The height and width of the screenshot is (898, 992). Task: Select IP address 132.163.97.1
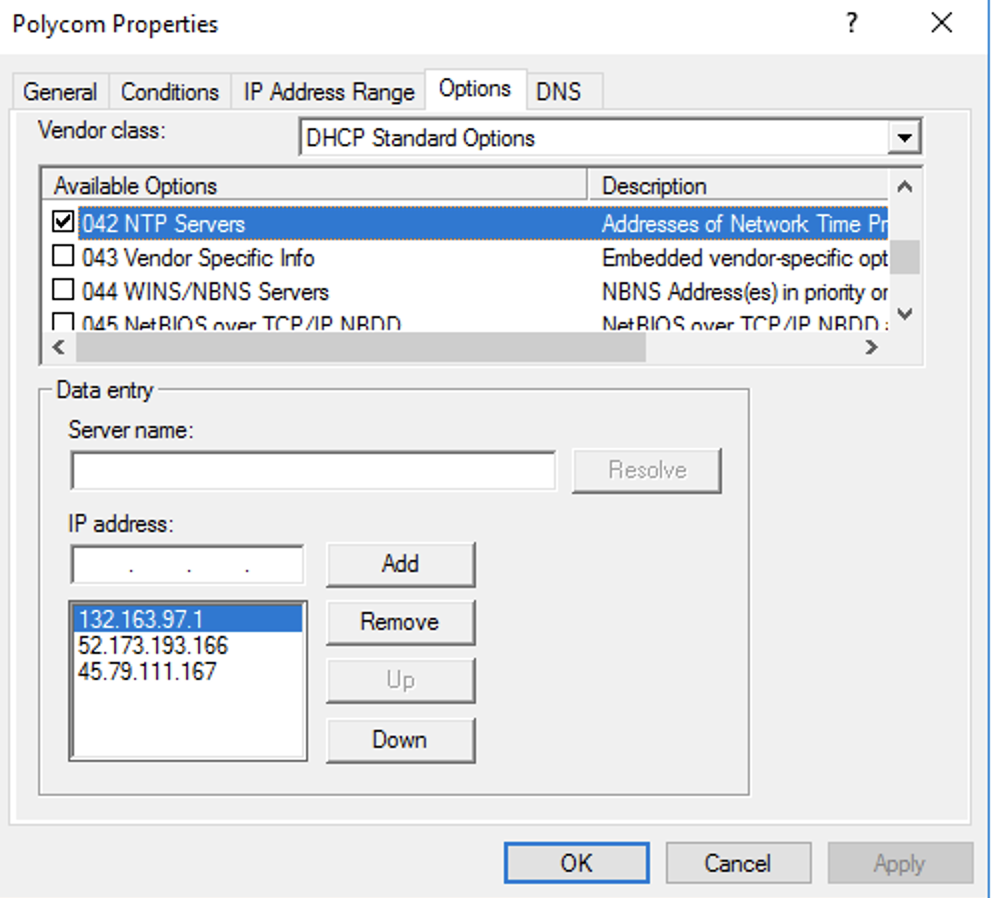187,619
